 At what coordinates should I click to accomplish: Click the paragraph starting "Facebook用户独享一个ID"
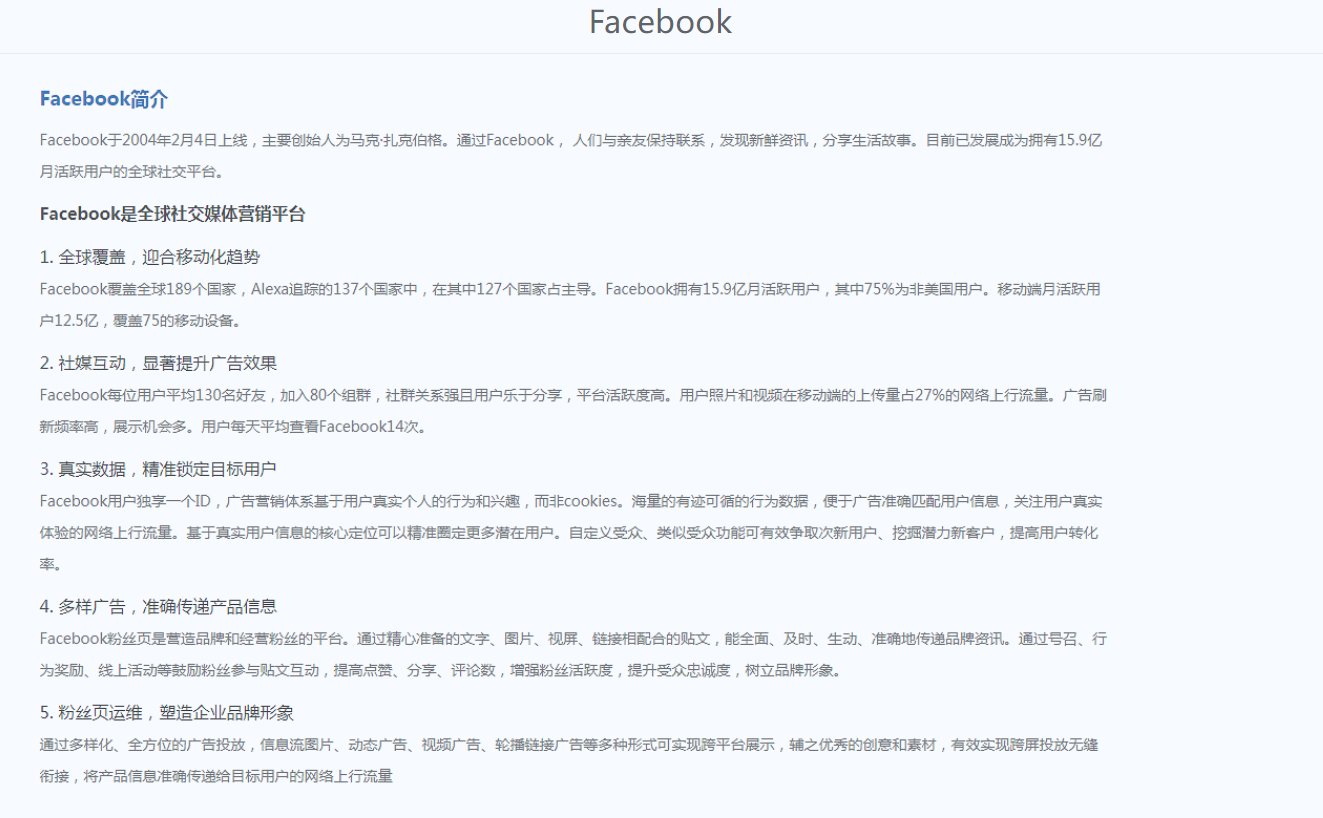coord(572,533)
